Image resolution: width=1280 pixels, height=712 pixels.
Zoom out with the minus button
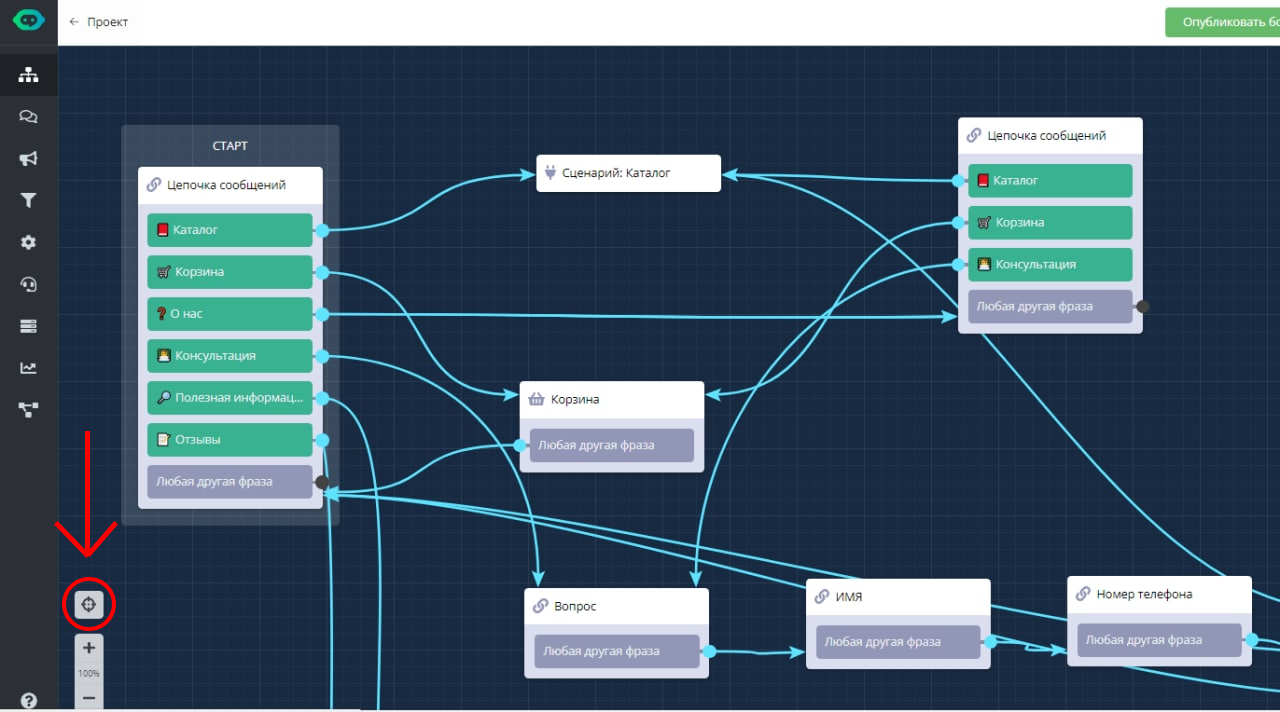[89, 697]
